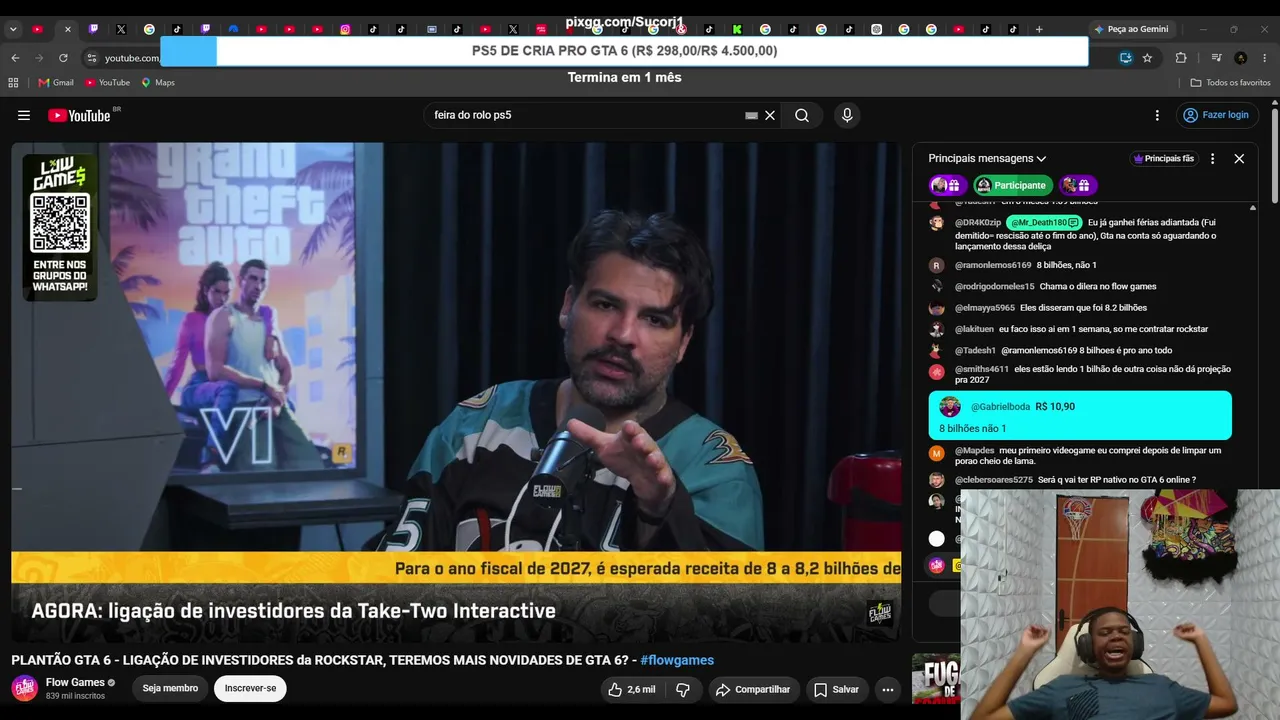Open the @Gabrielboda avatar in Super Chat

click(x=950, y=407)
